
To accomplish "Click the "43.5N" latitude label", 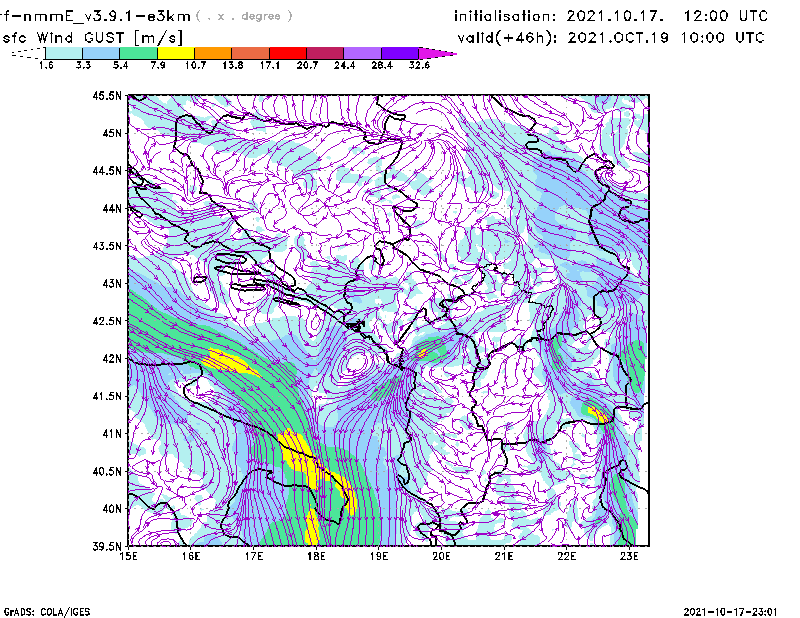I will click(x=108, y=246).
